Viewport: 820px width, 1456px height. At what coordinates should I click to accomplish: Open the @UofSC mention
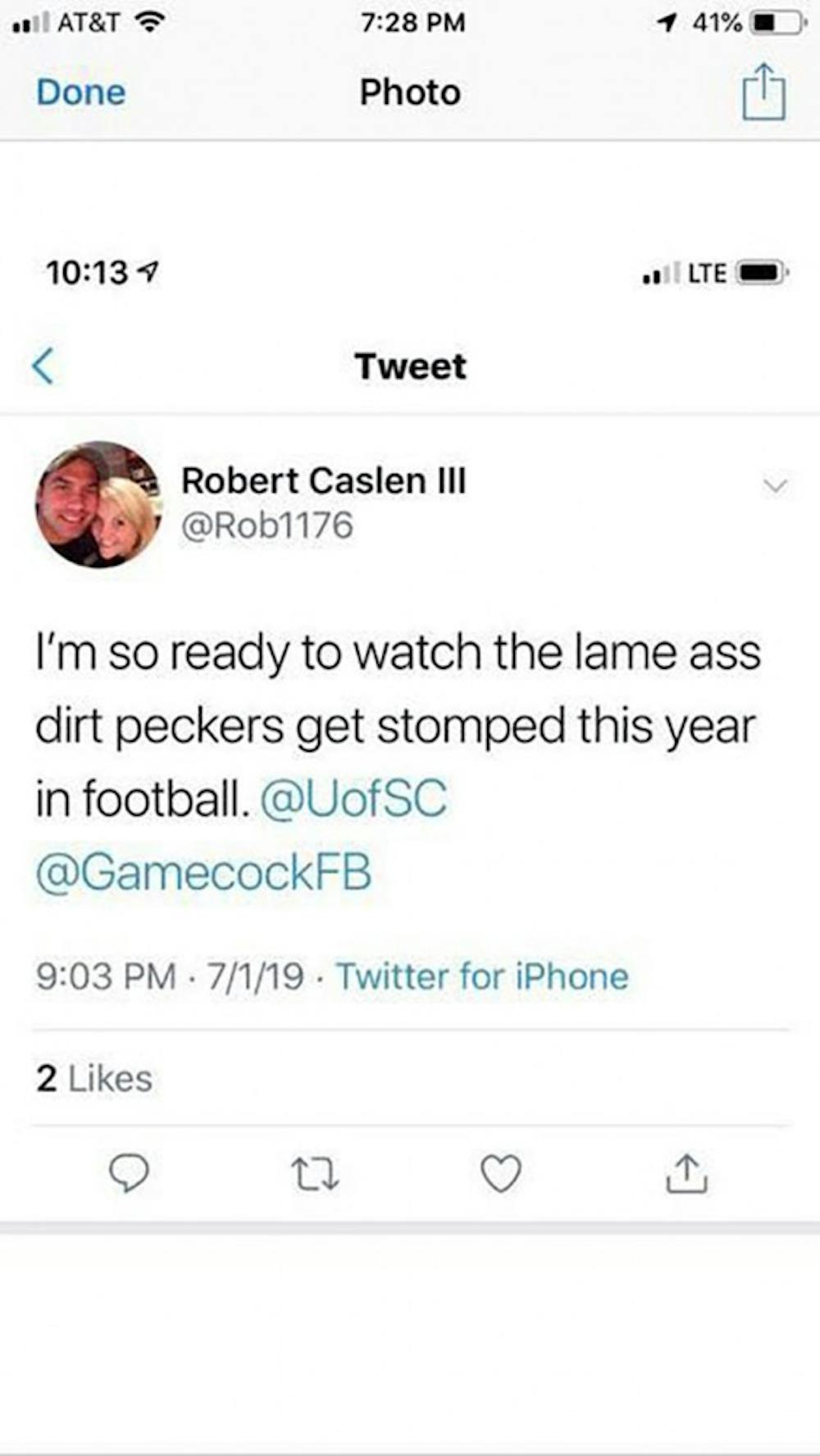pos(353,799)
